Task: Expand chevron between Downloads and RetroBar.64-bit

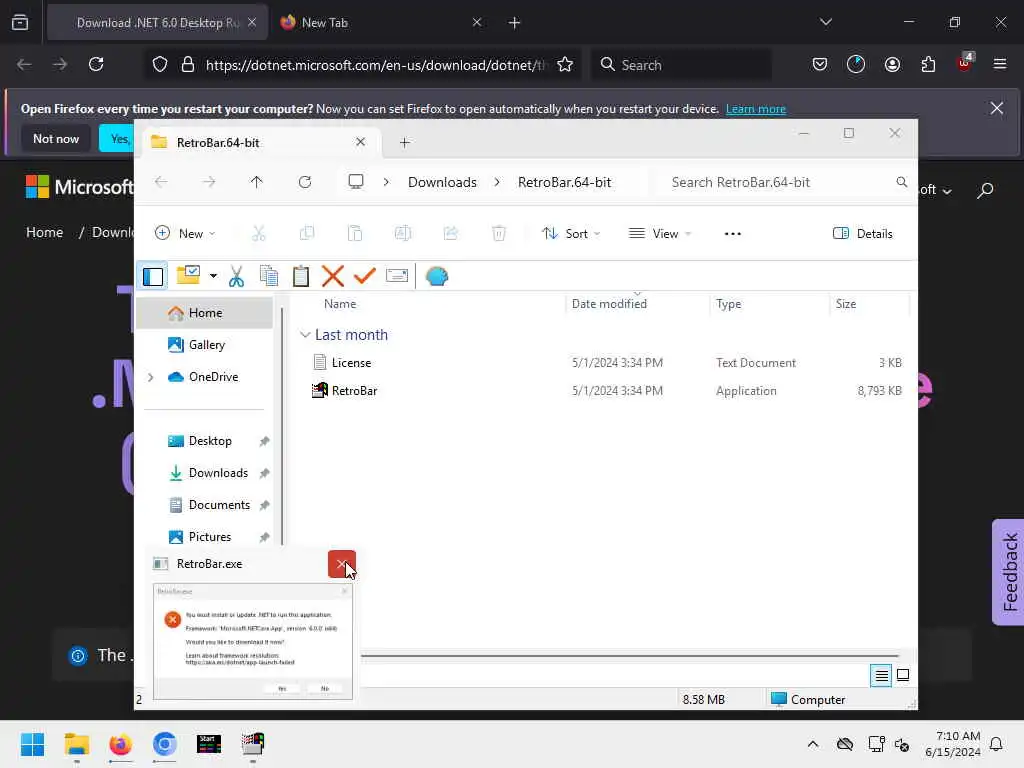Action: (x=497, y=182)
